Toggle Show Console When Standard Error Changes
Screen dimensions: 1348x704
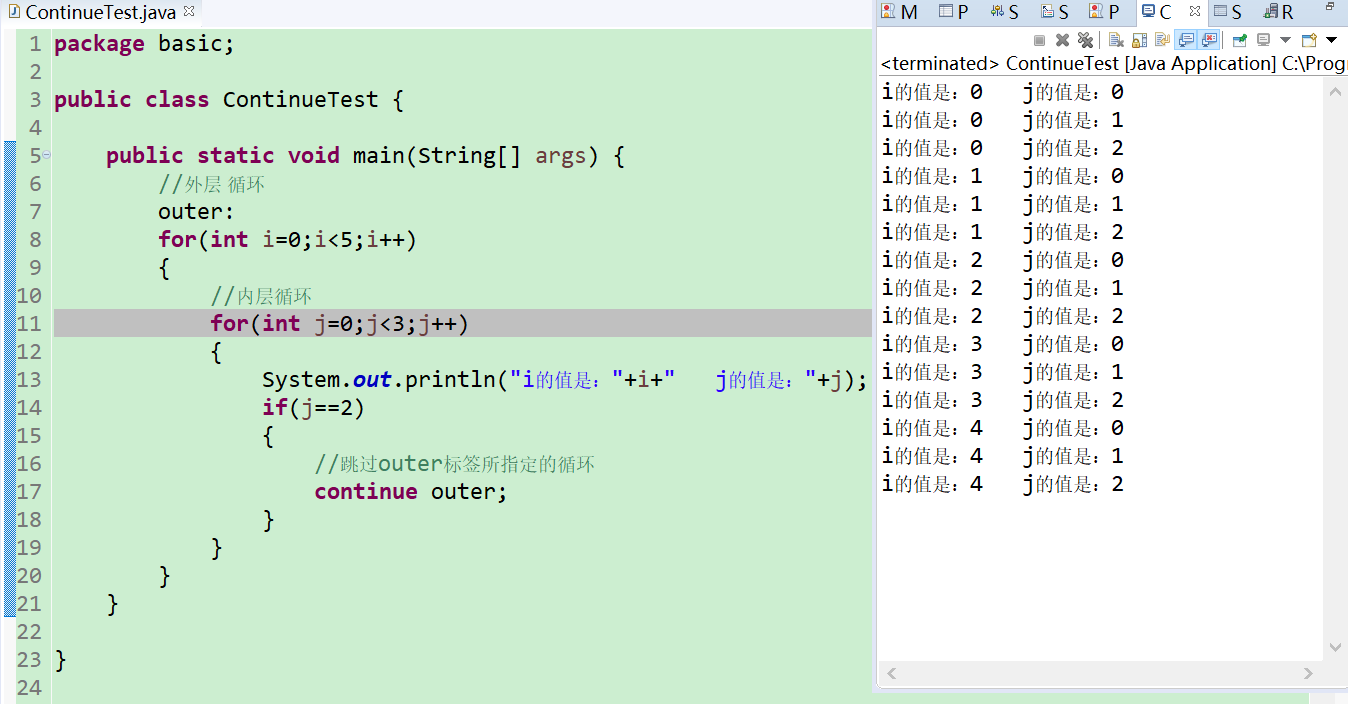tap(1209, 39)
